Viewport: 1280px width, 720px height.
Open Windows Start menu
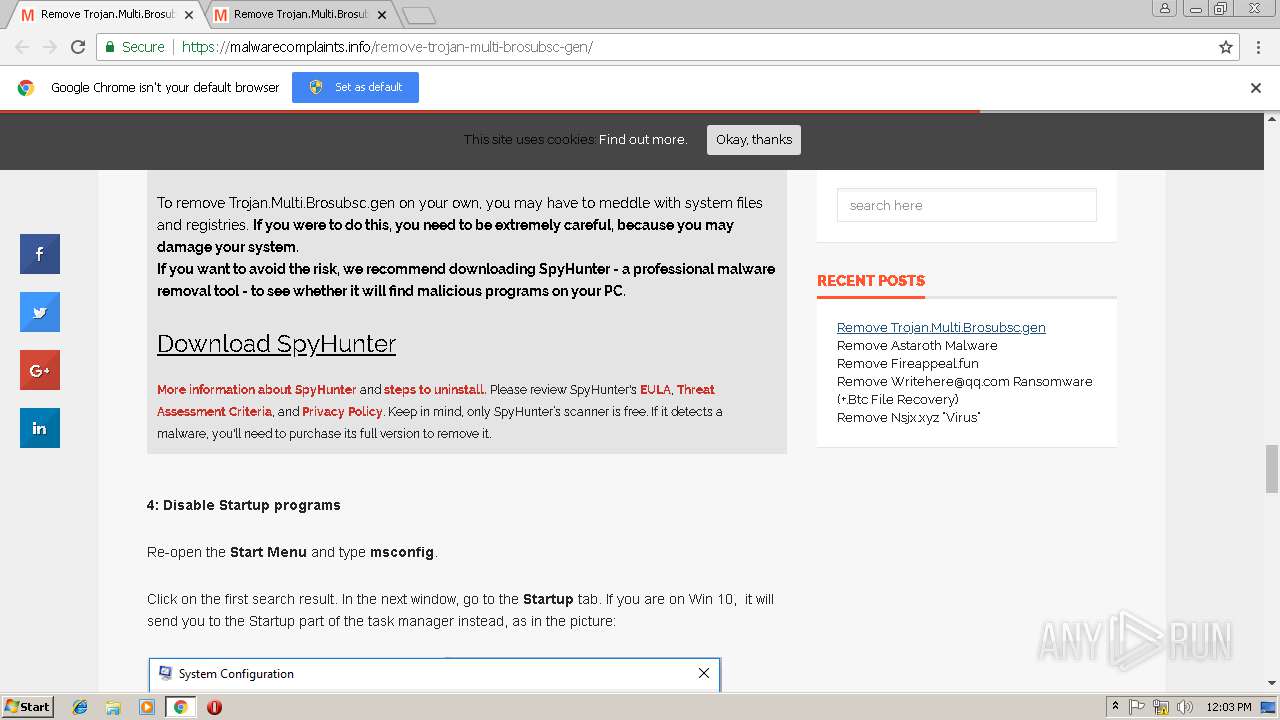[27, 707]
